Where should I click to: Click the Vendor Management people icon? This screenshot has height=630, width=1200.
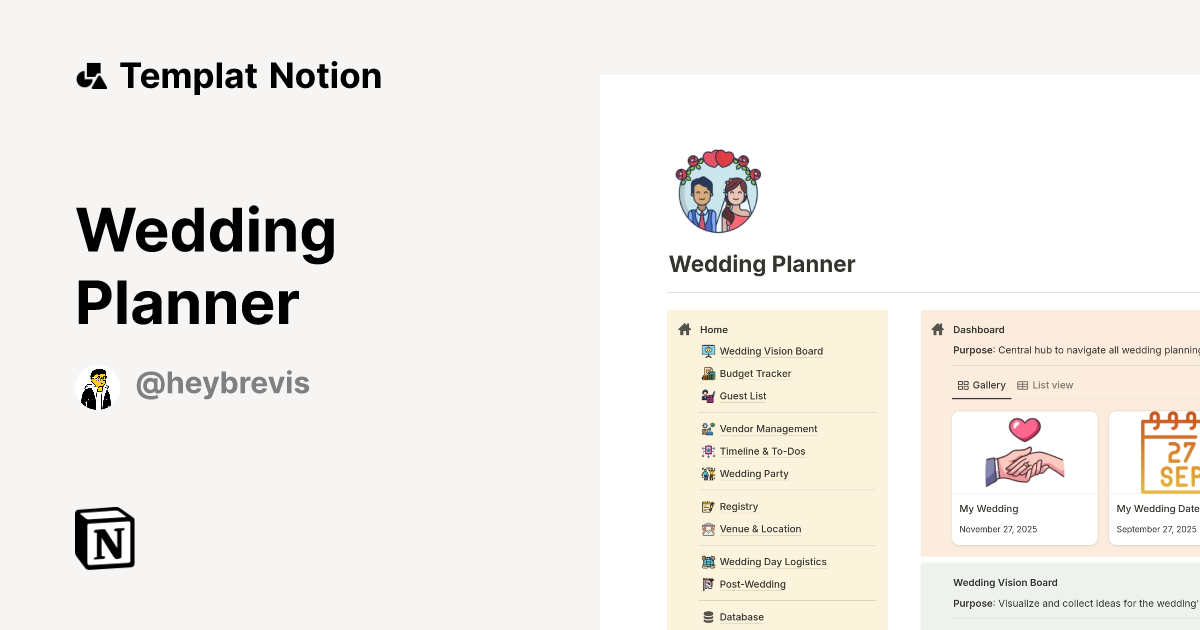(709, 428)
